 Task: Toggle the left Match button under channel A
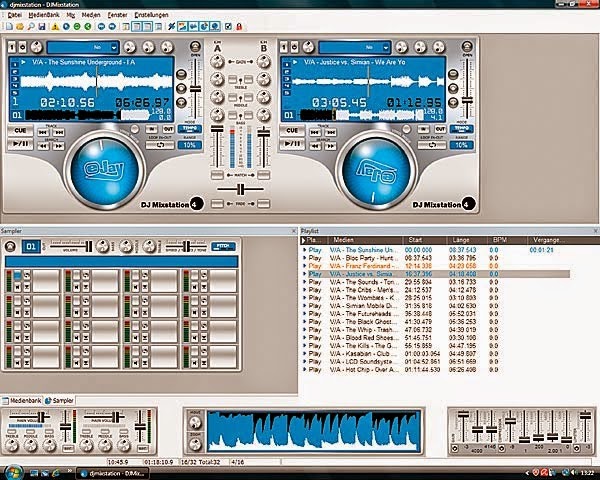[217, 175]
